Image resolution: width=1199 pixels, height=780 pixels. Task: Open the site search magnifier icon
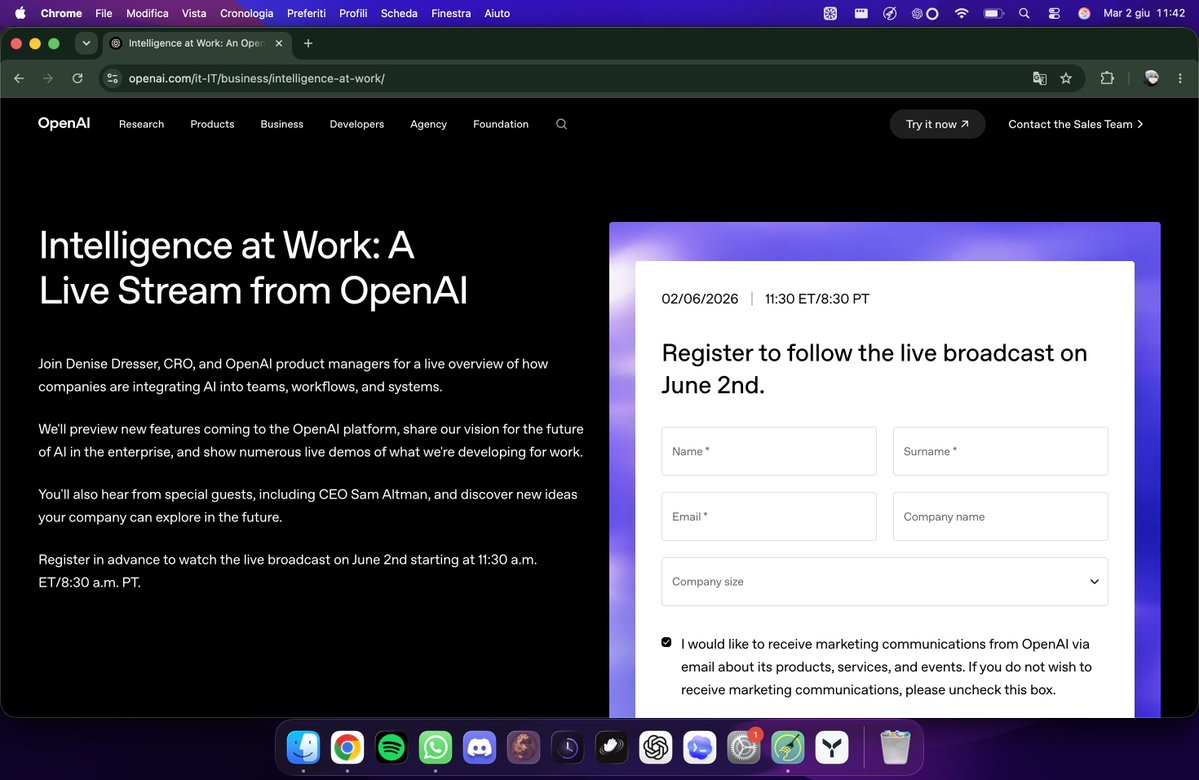pos(561,124)
